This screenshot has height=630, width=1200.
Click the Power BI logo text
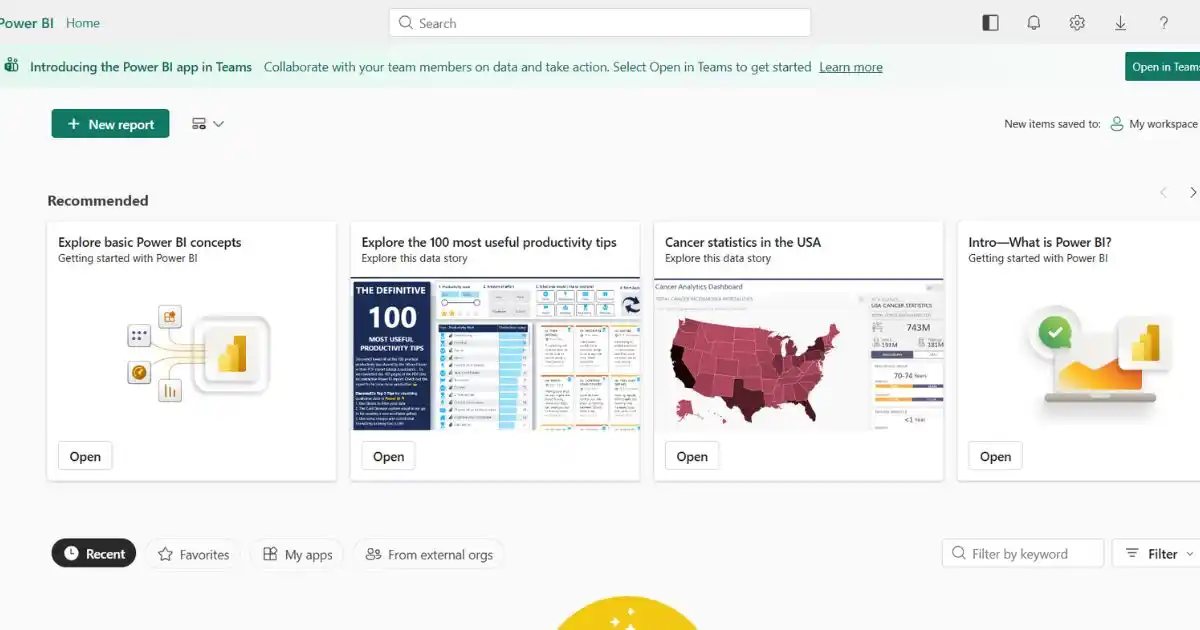[x=26, y=23]
